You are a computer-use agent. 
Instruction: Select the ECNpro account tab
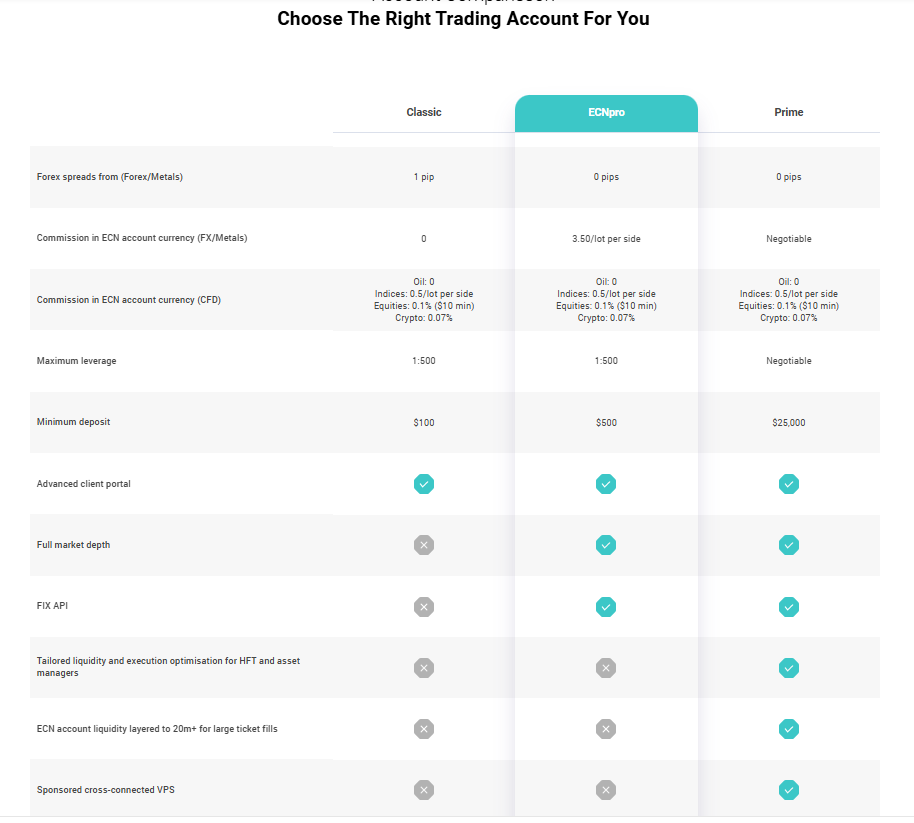(x=606, y=112)
